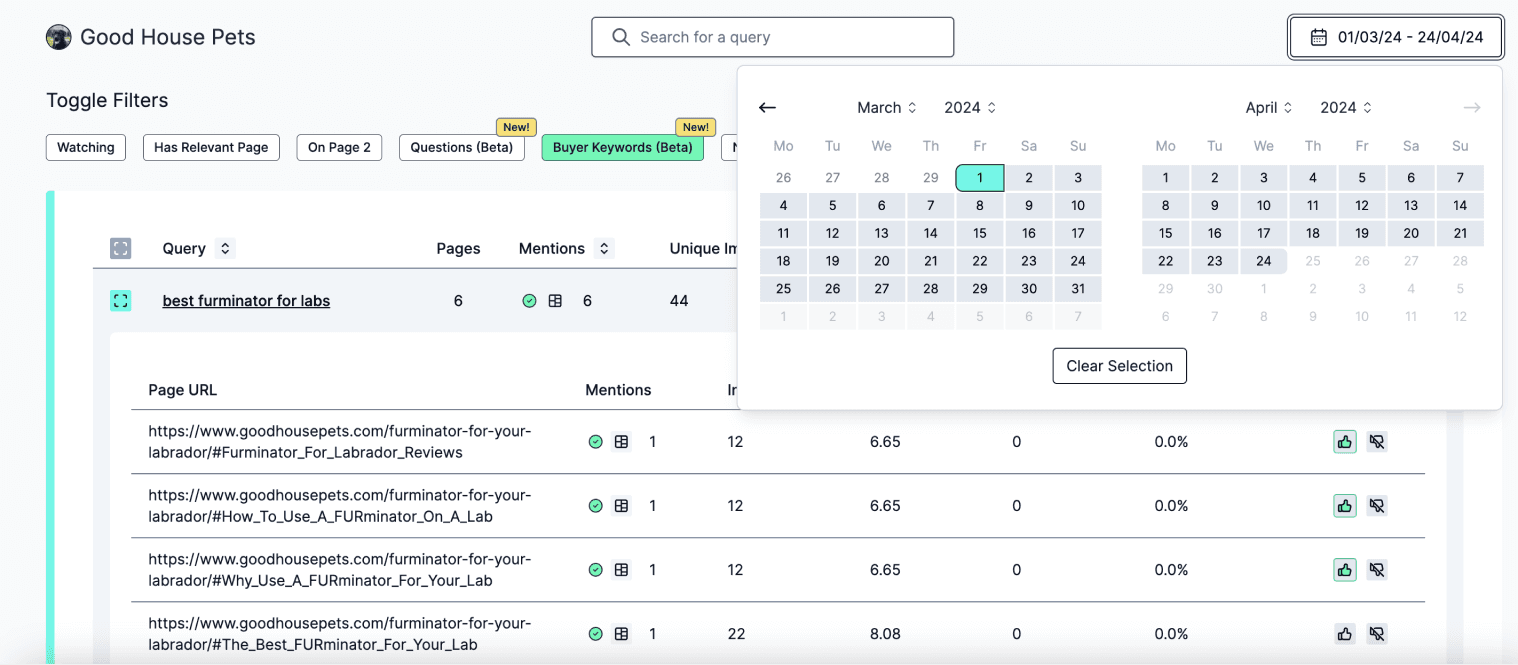Click the back arrow in the calendar popup
Viewport: 1518px width, 665px height.
pyautogui.click(x=767, y=107)
